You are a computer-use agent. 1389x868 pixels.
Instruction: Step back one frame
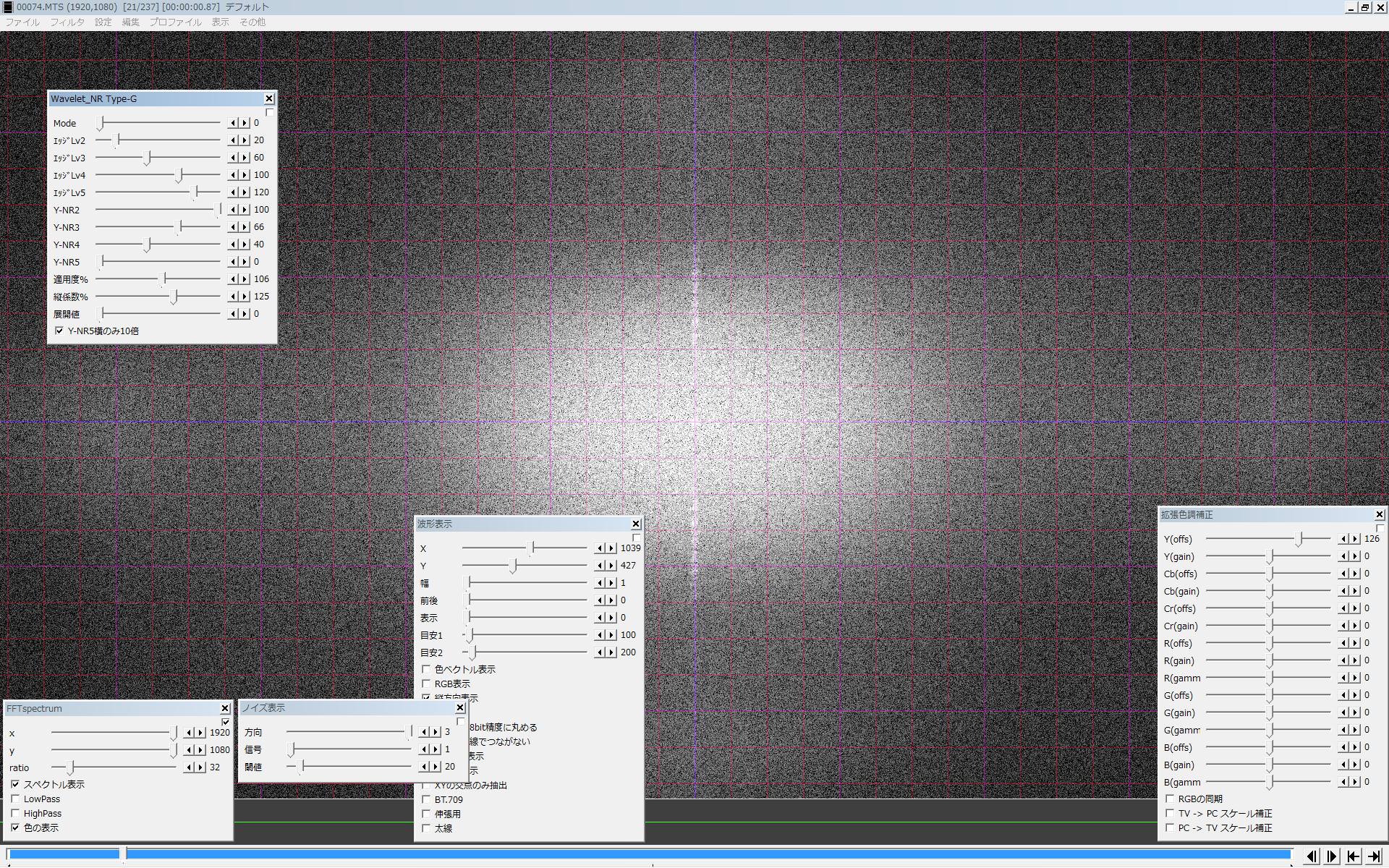coord(1311,856)
